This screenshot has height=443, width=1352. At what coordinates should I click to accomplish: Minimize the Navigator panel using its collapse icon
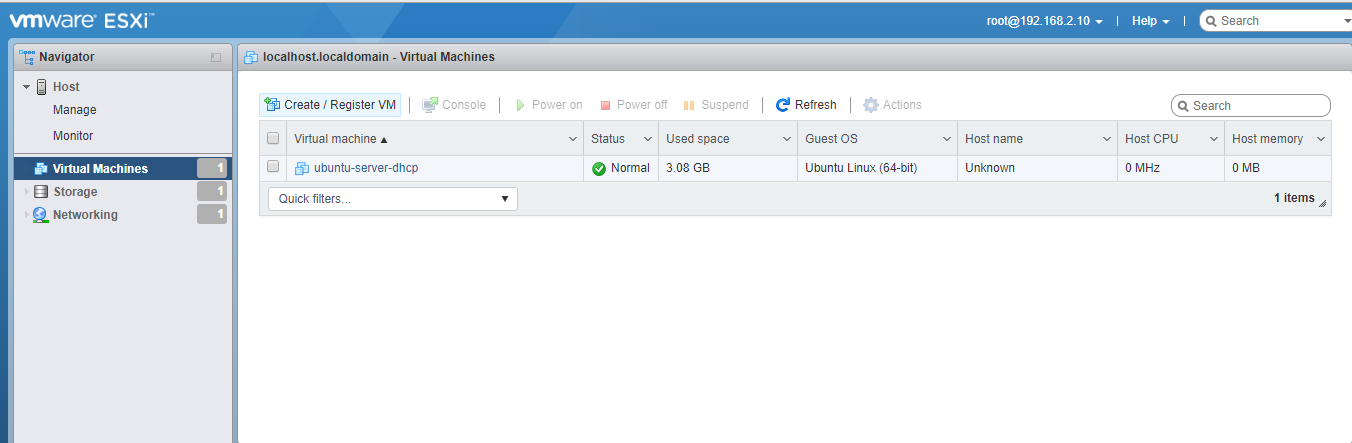pyautogui.click(x=216, y=58)
